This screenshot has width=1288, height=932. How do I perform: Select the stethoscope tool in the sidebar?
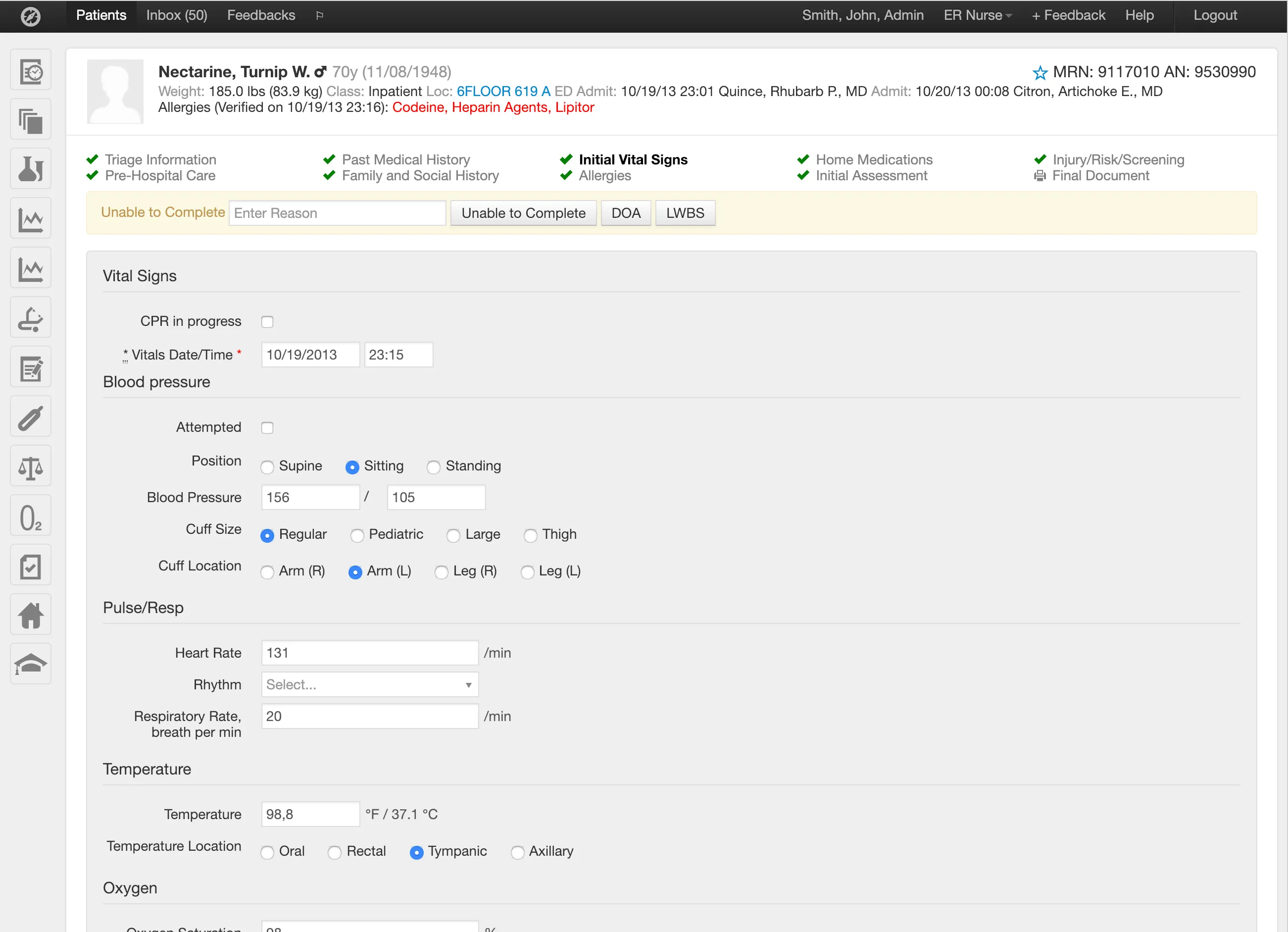(31, 317)
